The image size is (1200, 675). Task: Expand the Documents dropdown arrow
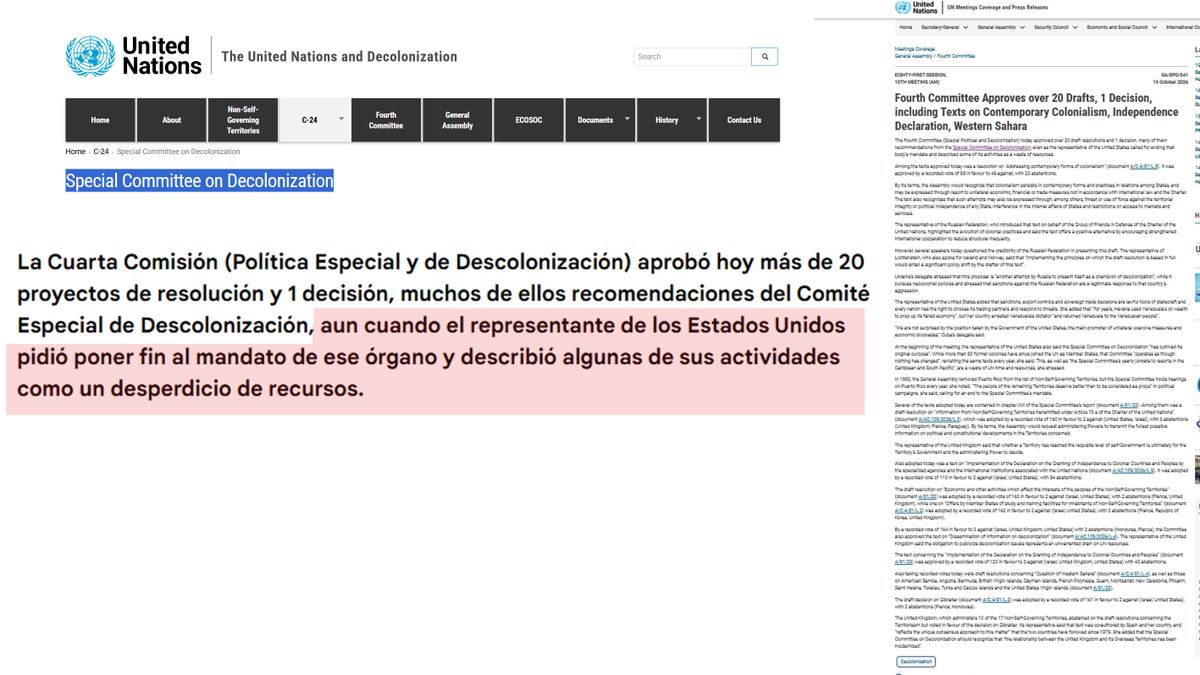[x=628, y=118]
